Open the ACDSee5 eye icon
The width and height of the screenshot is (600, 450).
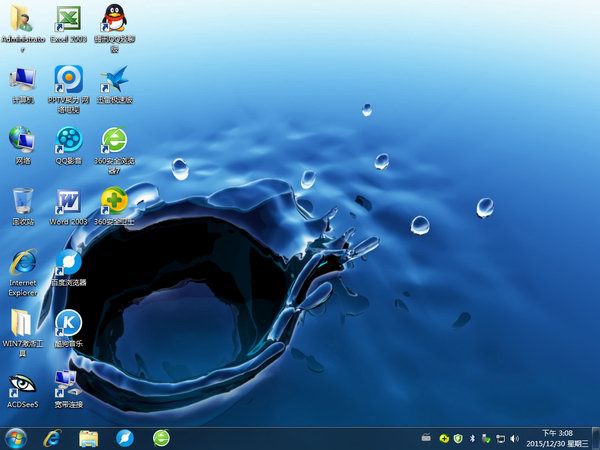pos(22,384)
